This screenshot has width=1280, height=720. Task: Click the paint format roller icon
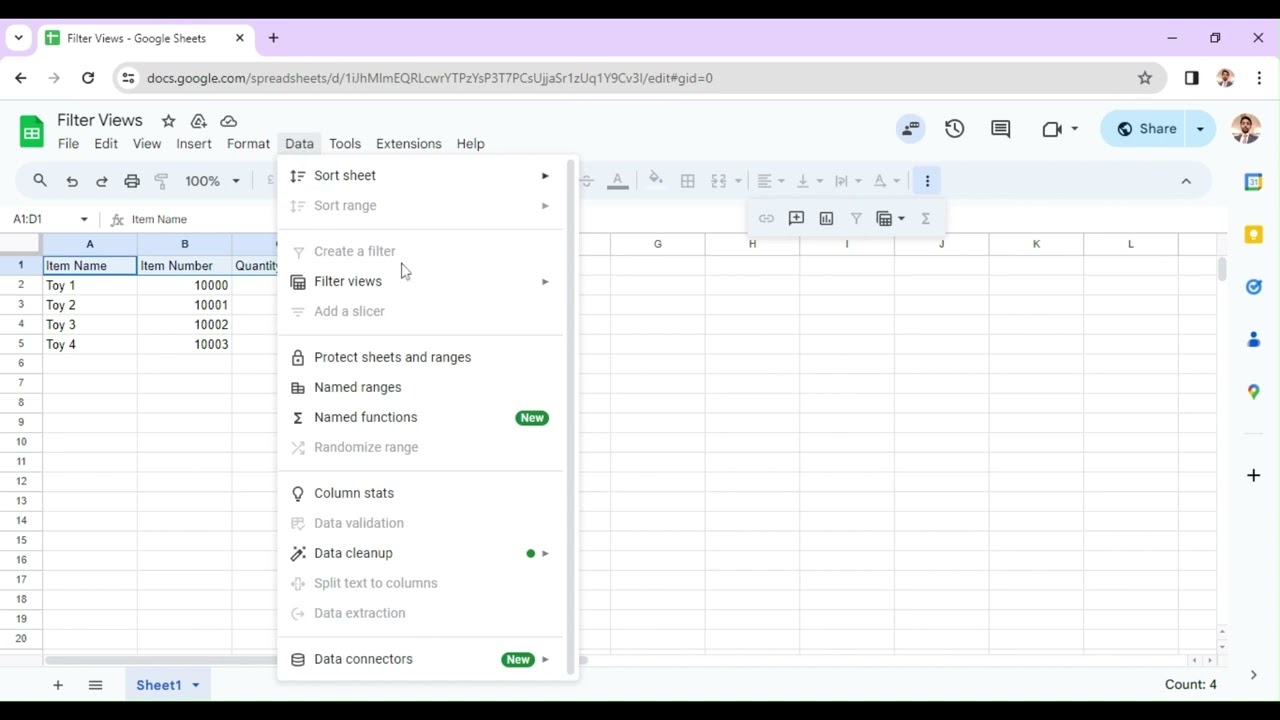162,181
